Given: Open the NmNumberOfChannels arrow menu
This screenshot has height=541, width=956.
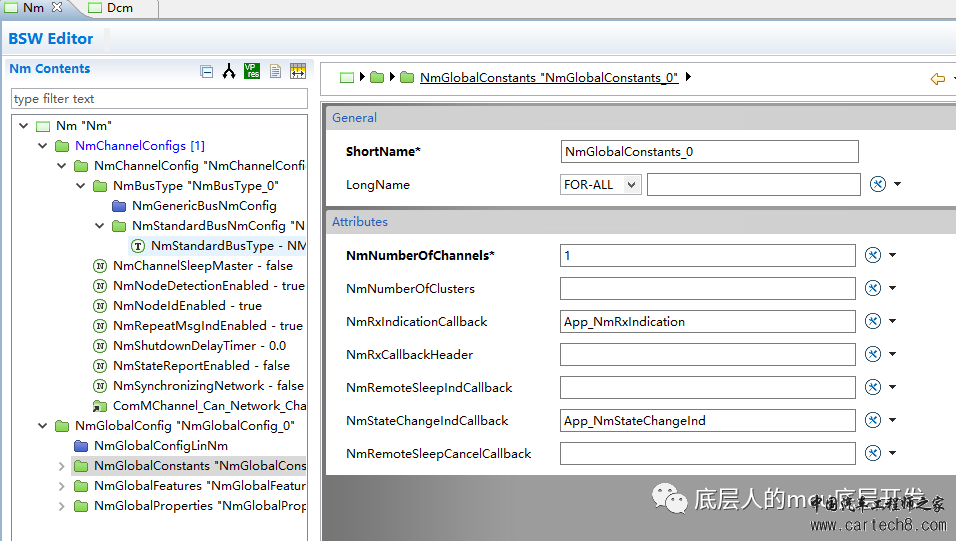Looking at the screenshot, I should [x=893, y=255].
